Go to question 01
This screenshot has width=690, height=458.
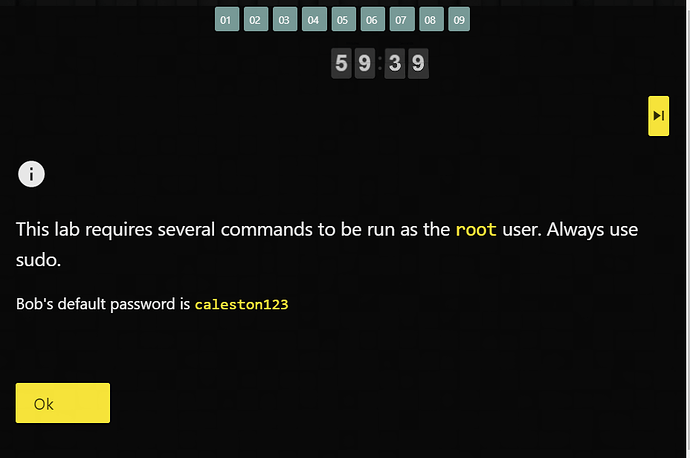pyautogui.click(x=226, y=20)
